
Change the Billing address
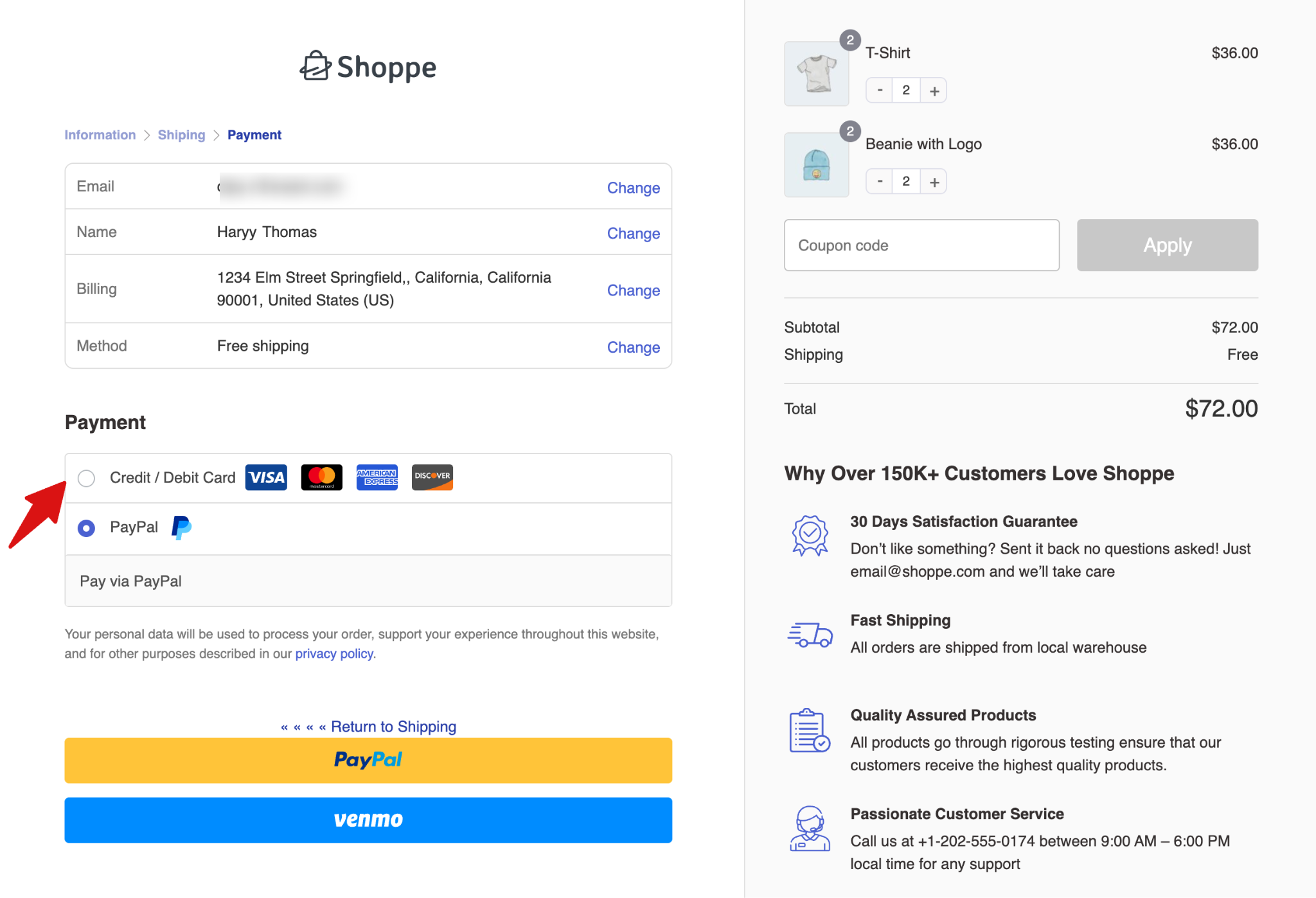[634, 290]
